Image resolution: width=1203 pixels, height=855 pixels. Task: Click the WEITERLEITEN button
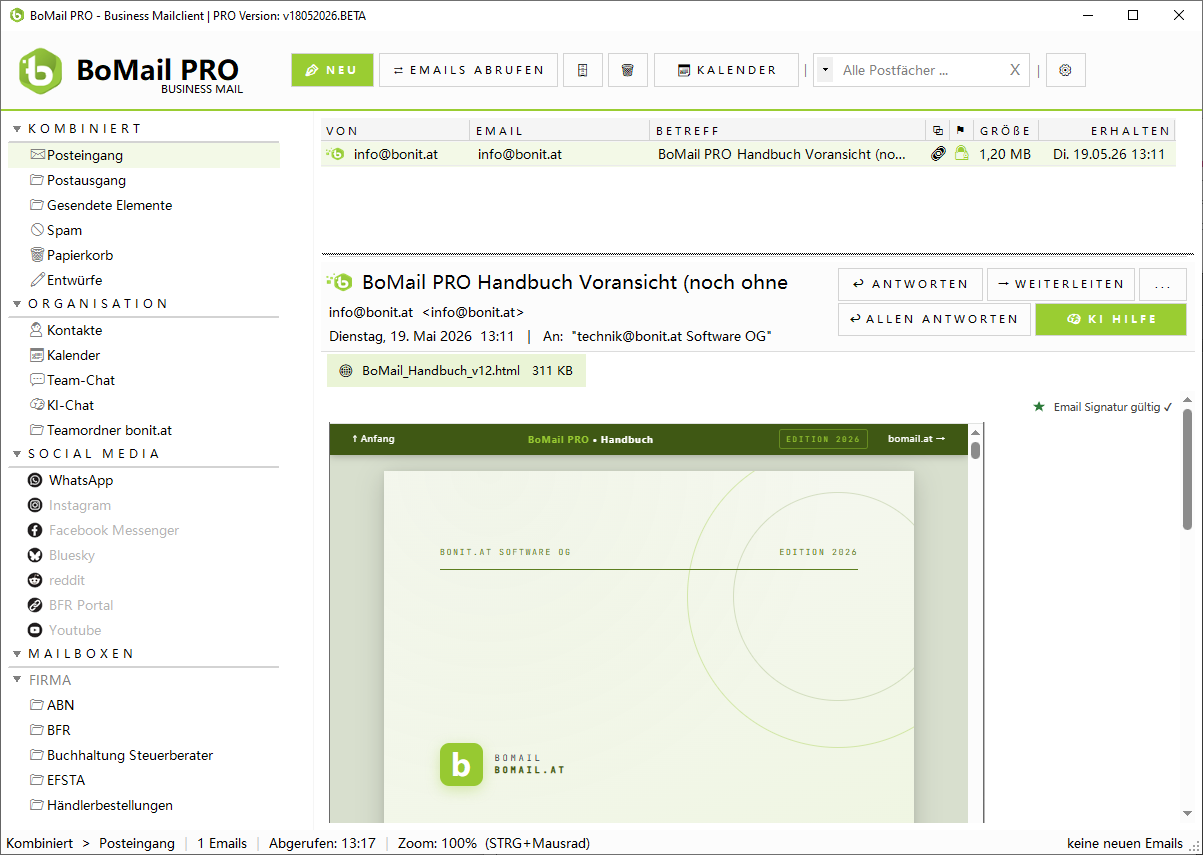1061,284
